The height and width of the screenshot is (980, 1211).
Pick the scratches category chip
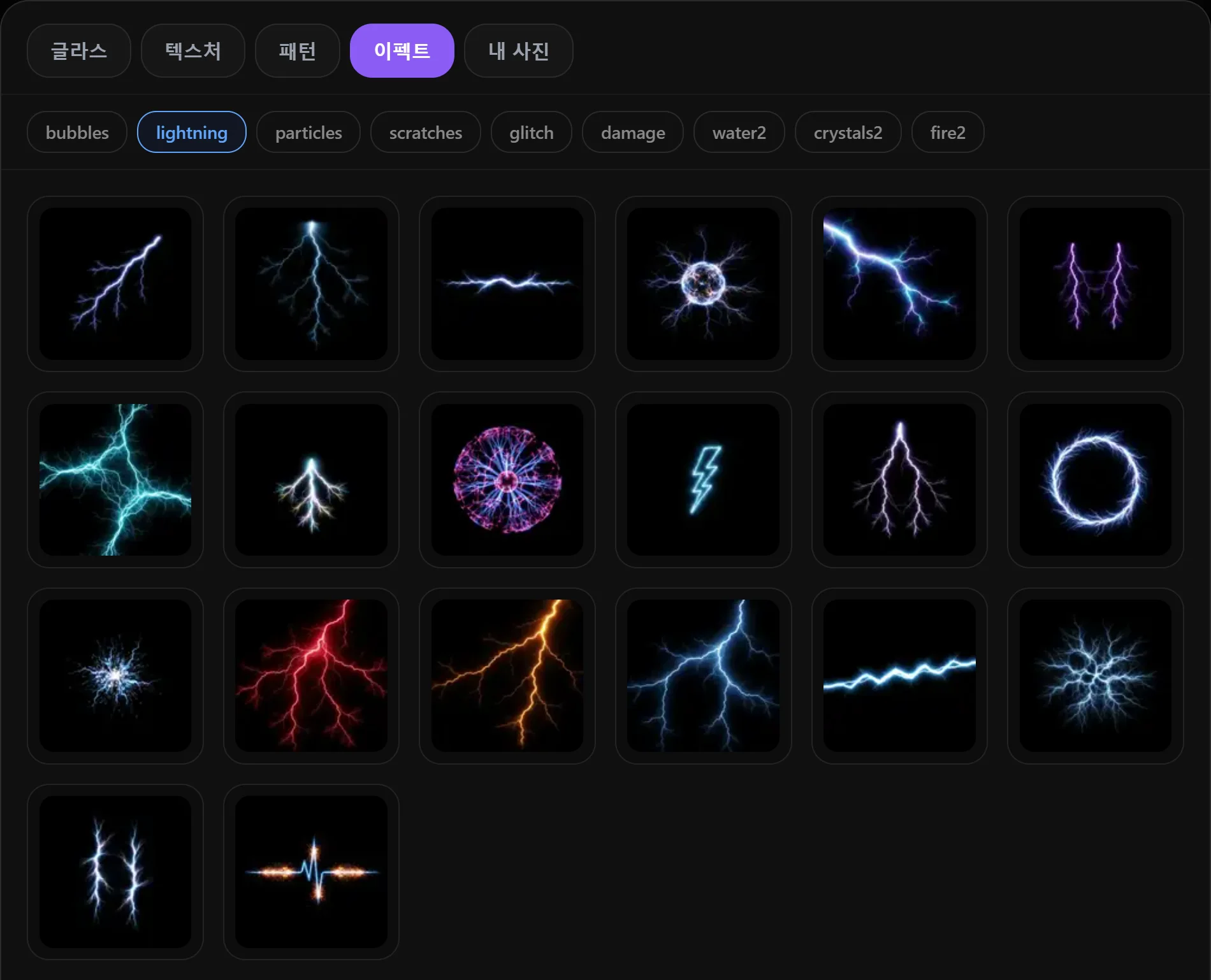(426, 133)
